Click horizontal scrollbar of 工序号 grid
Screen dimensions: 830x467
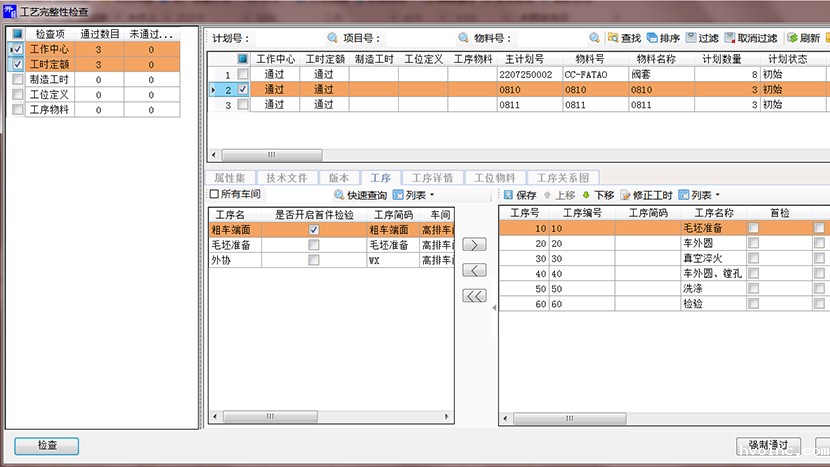570,418
